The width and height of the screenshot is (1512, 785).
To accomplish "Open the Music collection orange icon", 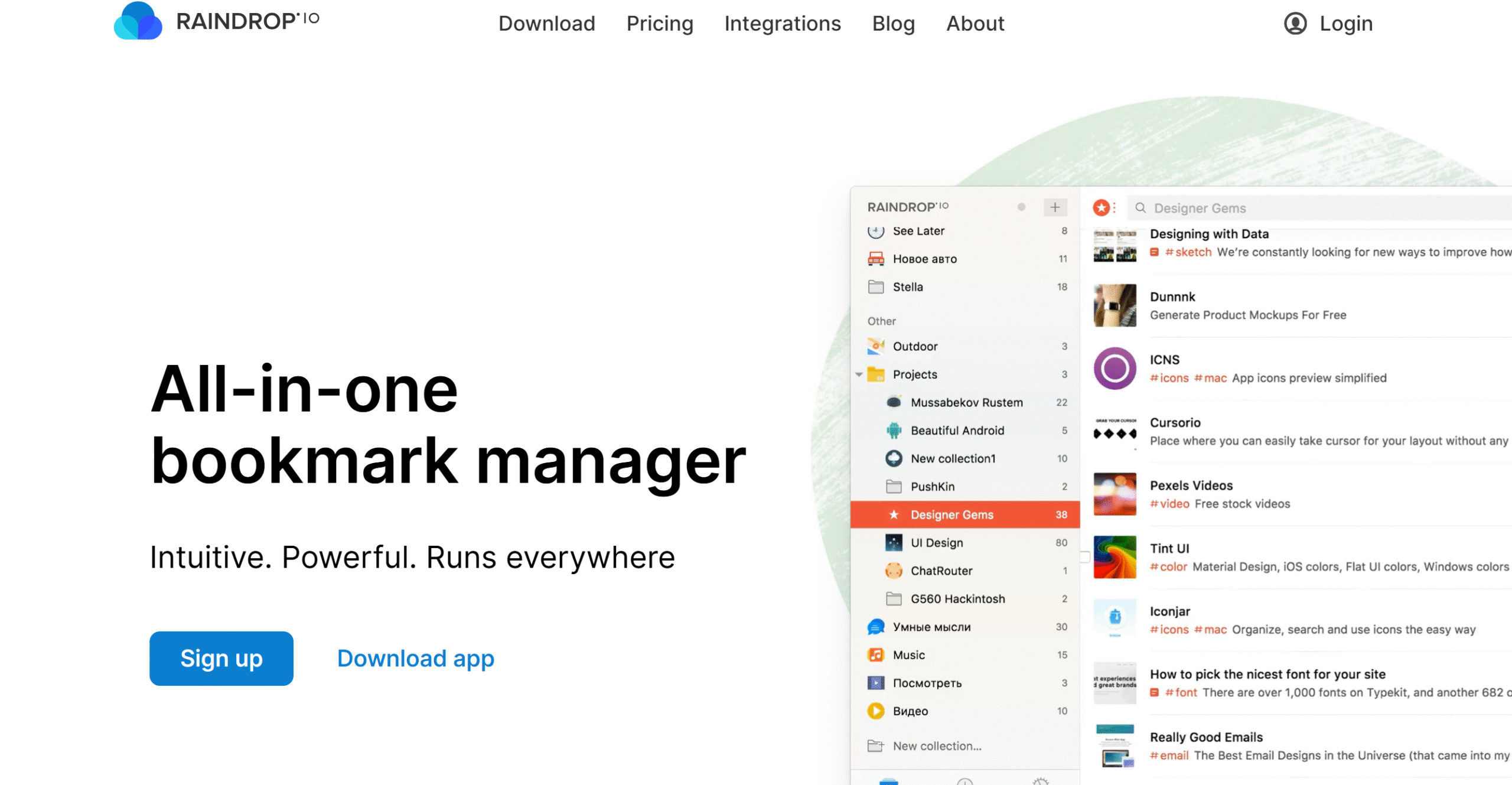I will pyautogui.click(x=875, y=654).
